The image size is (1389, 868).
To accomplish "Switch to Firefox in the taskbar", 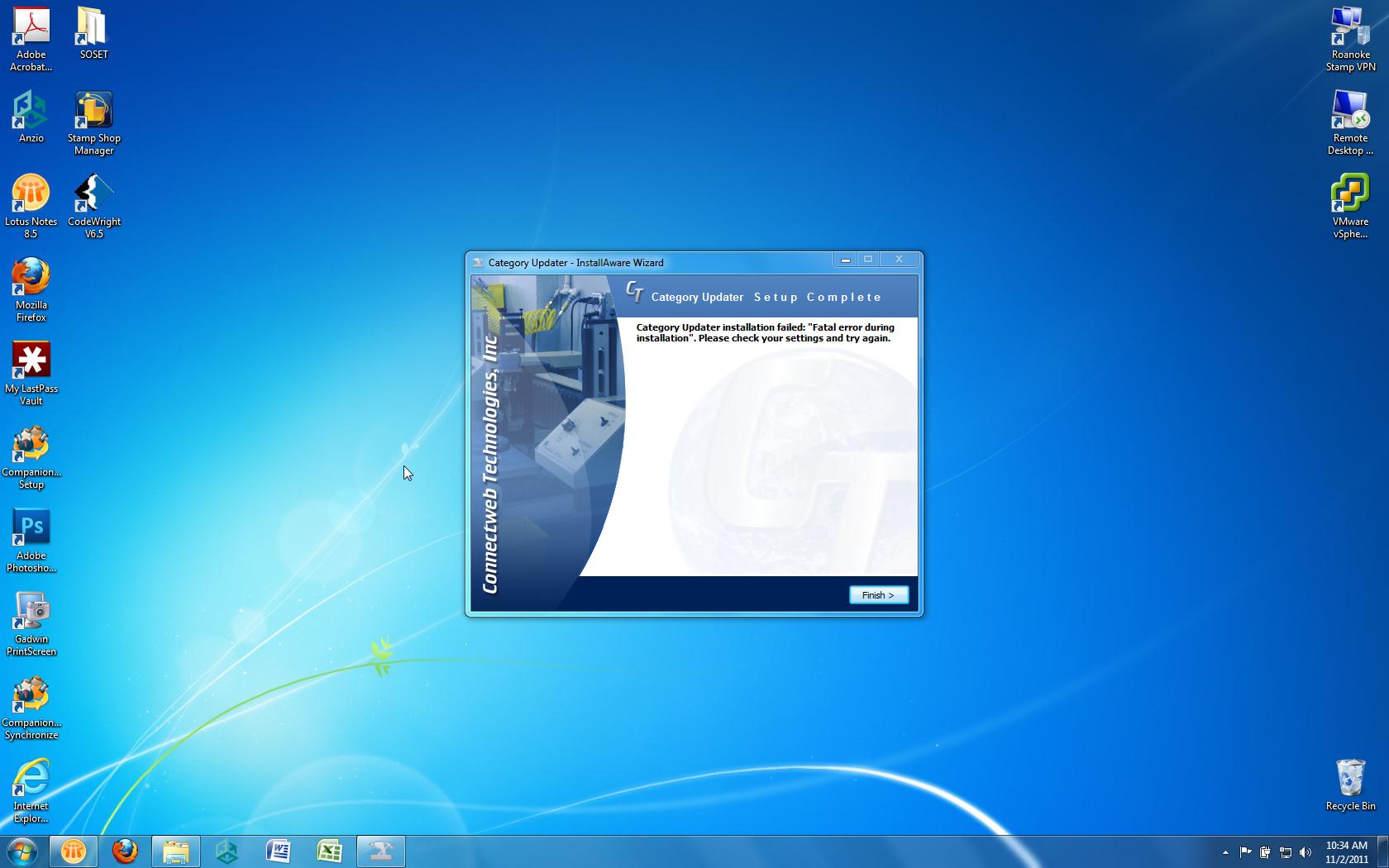I will point(125,851).
